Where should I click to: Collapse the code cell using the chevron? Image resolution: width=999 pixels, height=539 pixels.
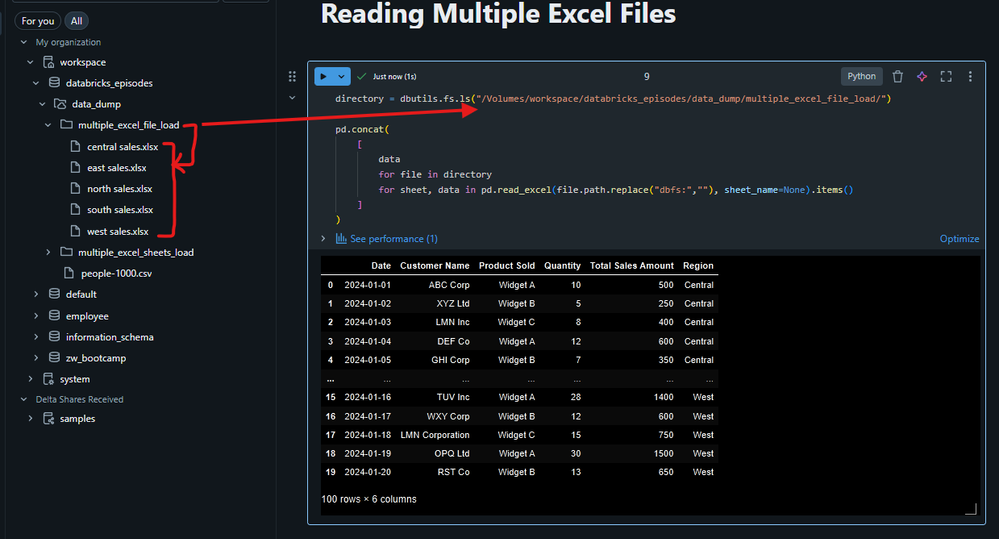(x=292, y=98)
